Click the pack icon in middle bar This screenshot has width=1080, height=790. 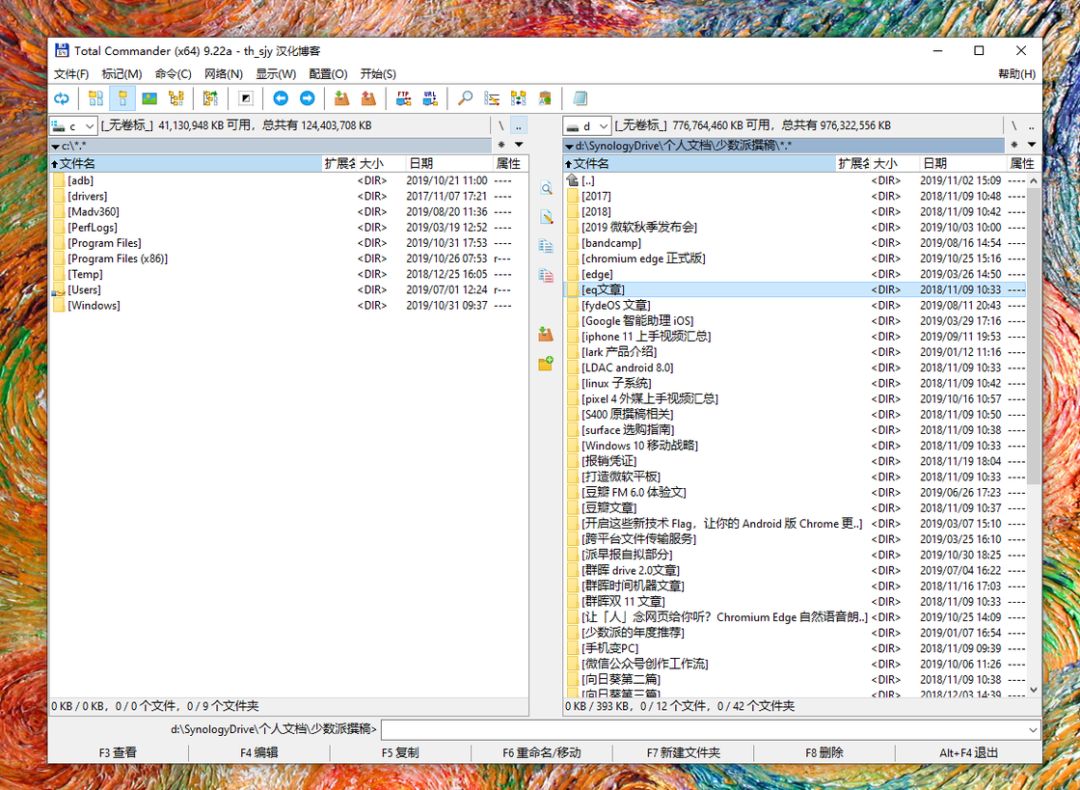tap(546, 334)
